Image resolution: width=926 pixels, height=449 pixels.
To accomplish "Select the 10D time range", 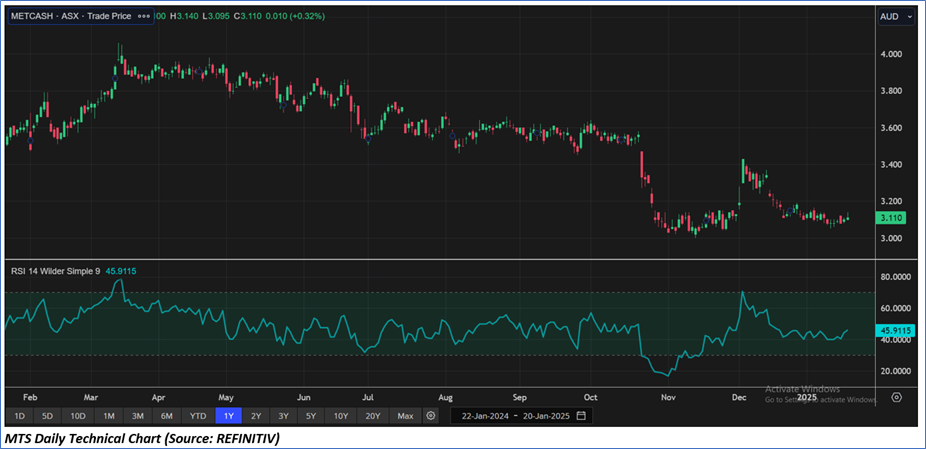I will click(x=78, y=416).
